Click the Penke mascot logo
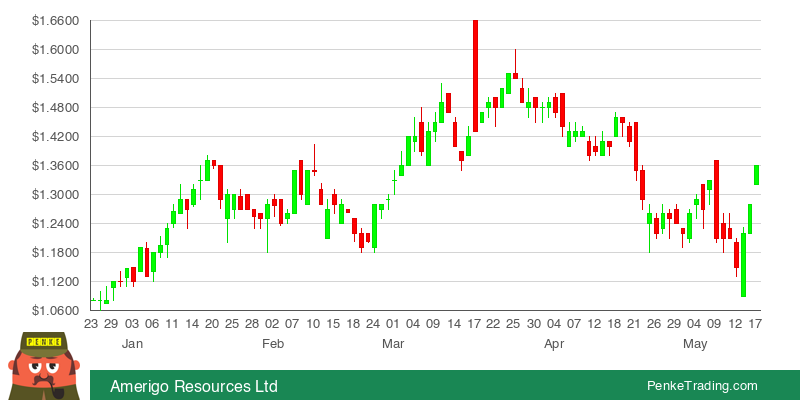The height and width of the screenshot is (400, 800). click(x=44, y=366)
